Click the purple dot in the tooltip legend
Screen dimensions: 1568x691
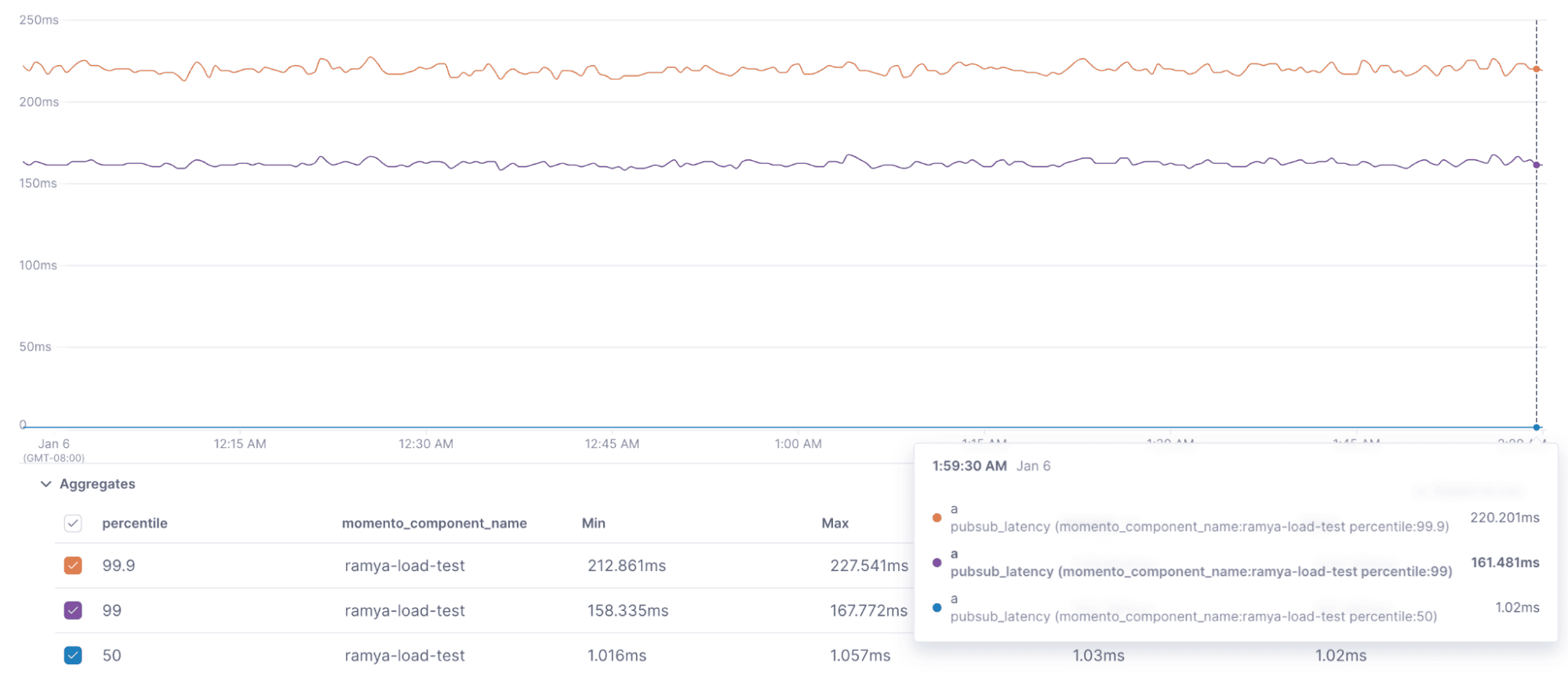pos(937,562)
